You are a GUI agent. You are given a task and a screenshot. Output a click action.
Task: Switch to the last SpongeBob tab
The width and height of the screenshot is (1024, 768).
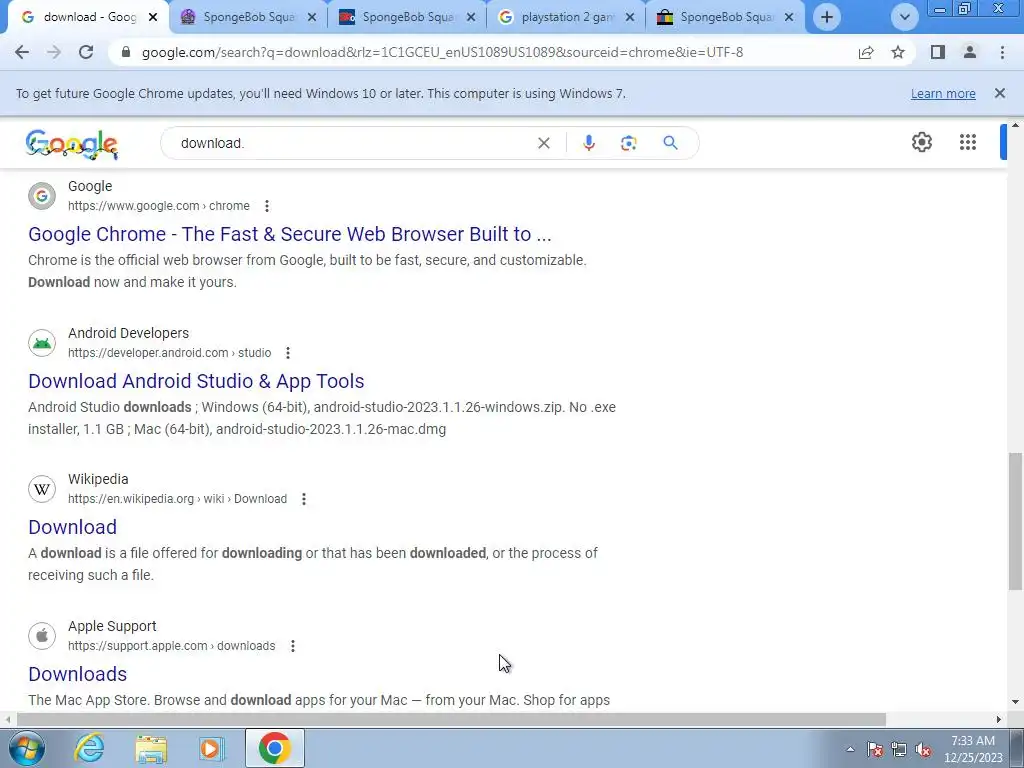[x=726, y=17]
